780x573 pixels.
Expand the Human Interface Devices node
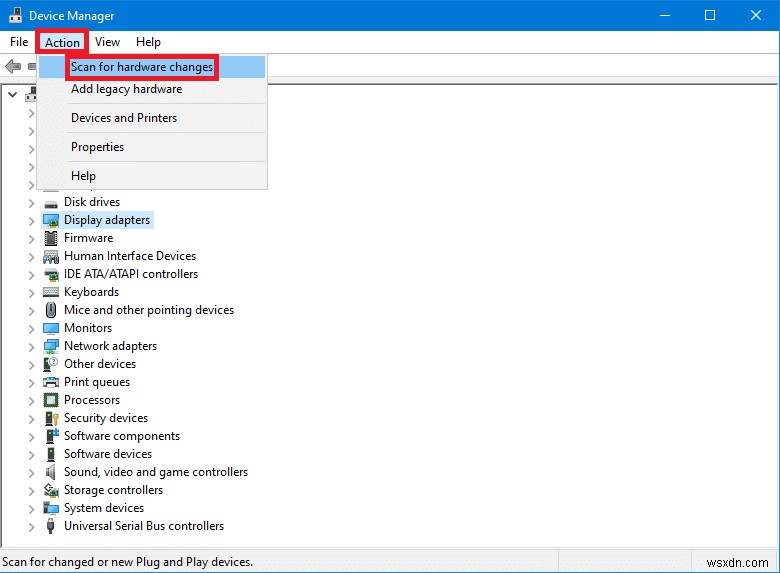click(x=31, y=257)
